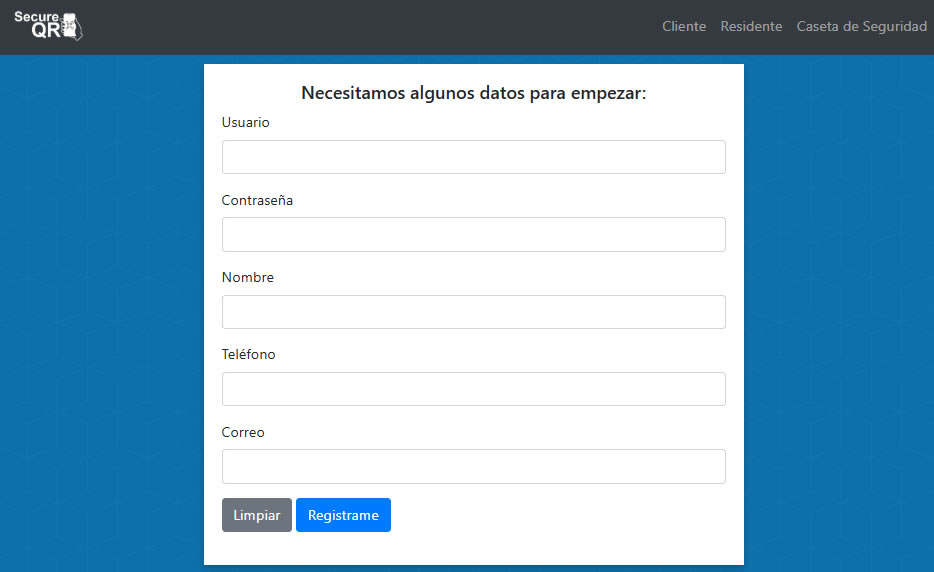Click into the Contraseña text box
Viewport: 934px width, 572px height.
(x=473, y=234)
